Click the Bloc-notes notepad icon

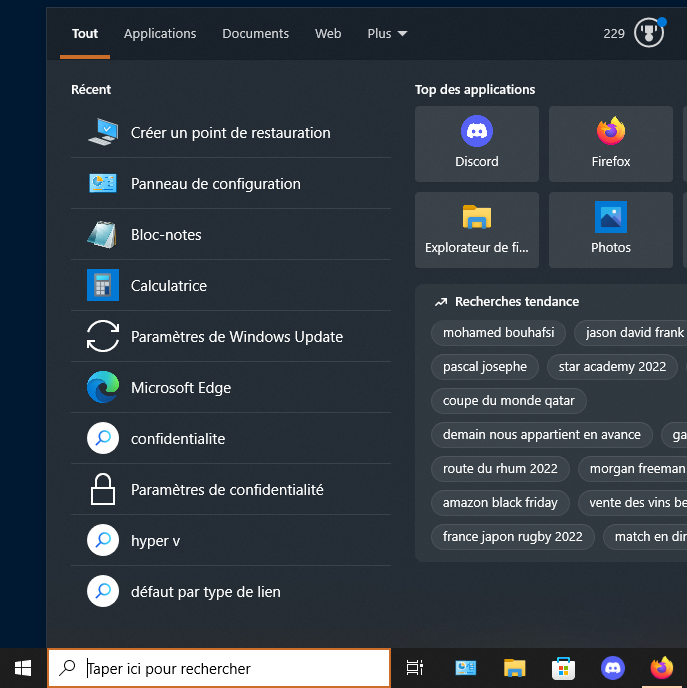(x=102, y=234)
